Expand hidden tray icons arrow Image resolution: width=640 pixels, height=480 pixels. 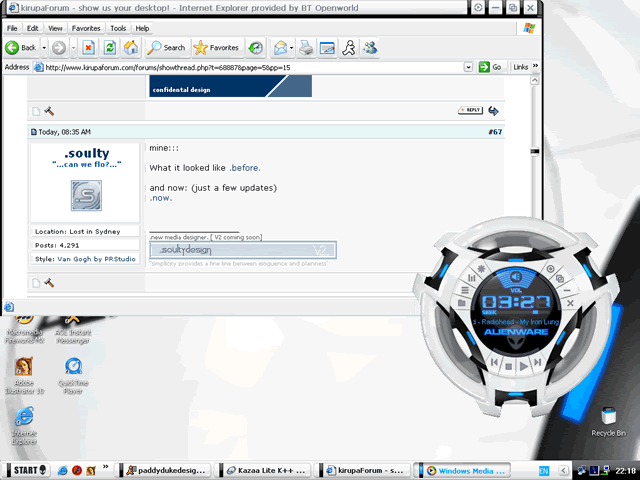pyautogui.click(x=564, y=471)
